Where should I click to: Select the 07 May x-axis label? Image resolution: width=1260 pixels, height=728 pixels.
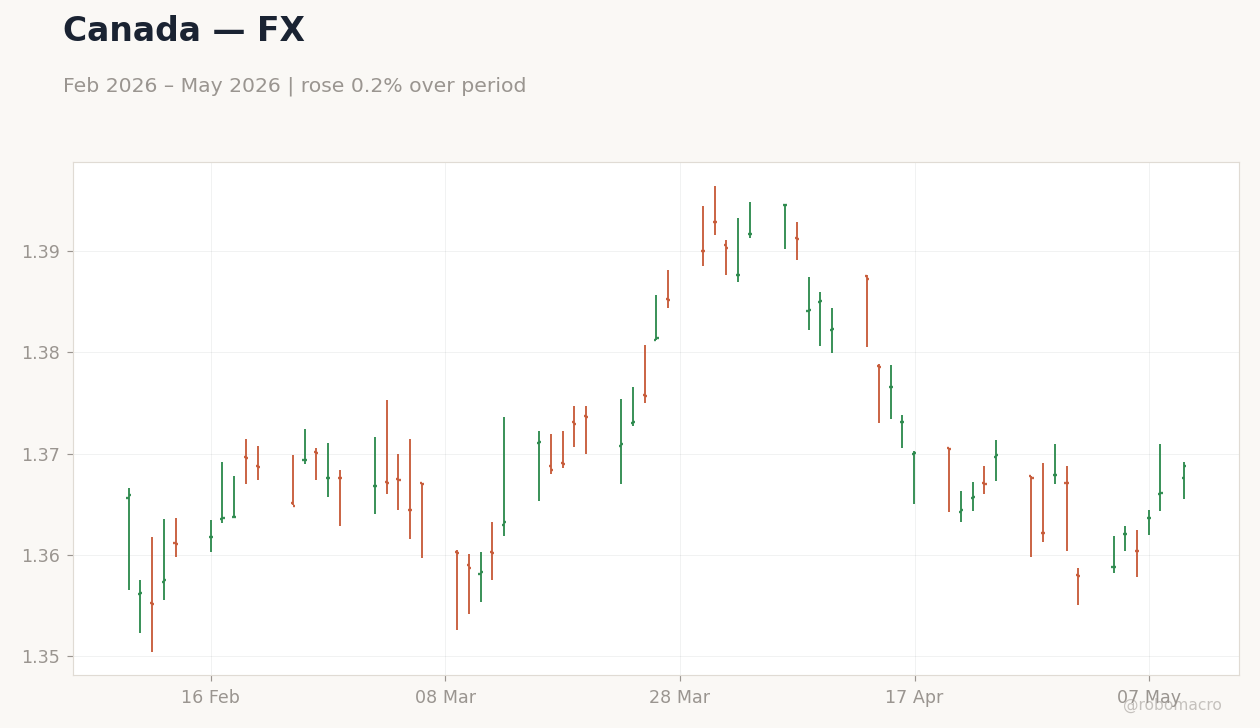point(1149,698)
